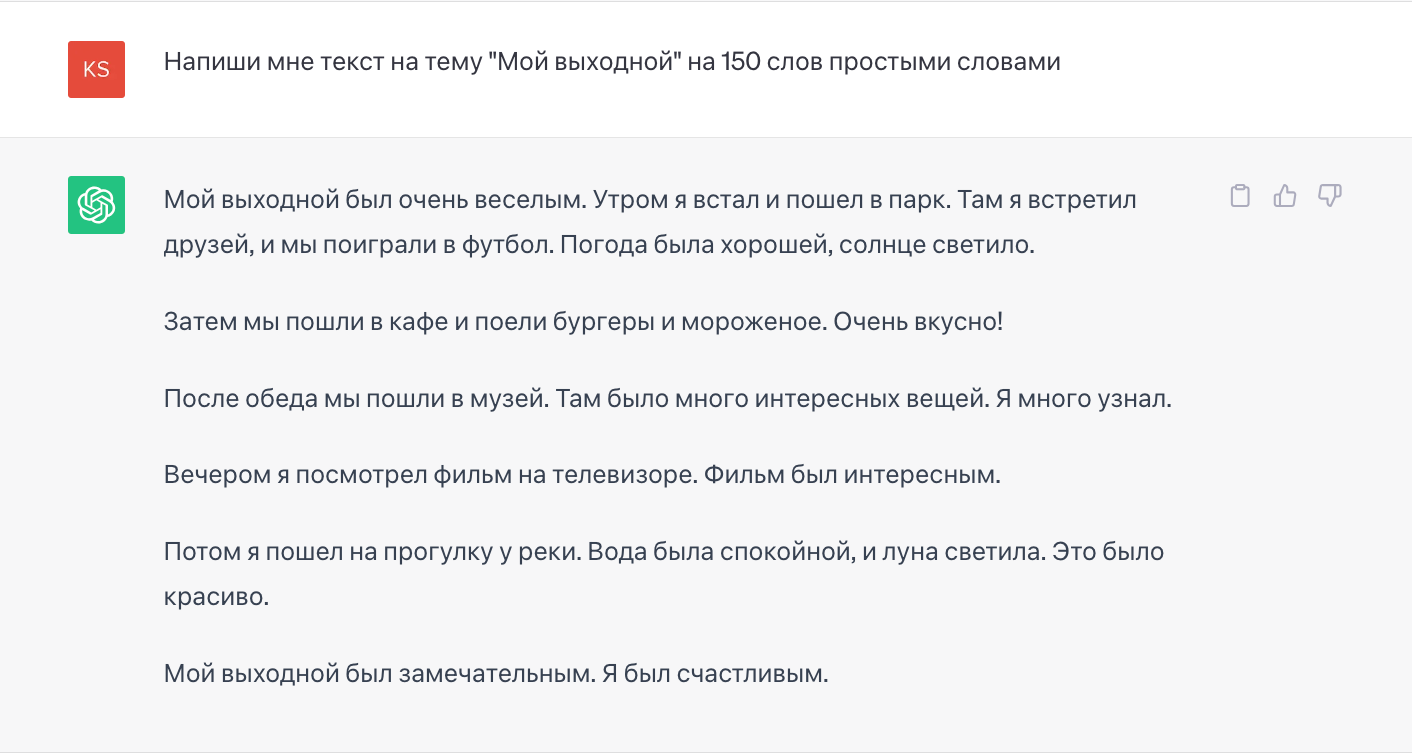Click the sentence "Мой выходной был очень веселым"

pos(374,199)
